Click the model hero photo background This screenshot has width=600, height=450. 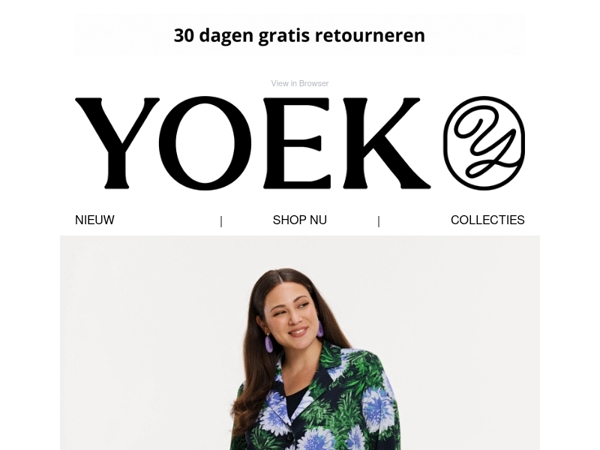(x=134, y=325)
